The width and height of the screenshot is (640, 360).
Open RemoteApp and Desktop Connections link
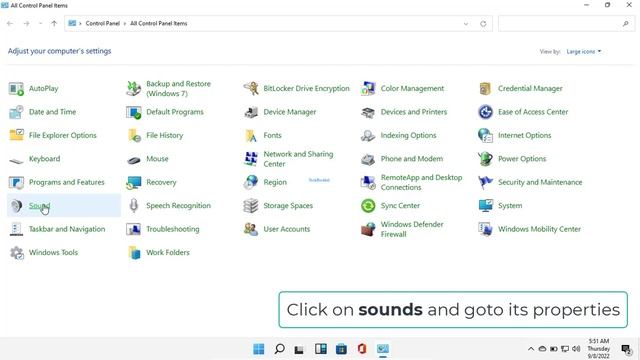pos(421,182)
